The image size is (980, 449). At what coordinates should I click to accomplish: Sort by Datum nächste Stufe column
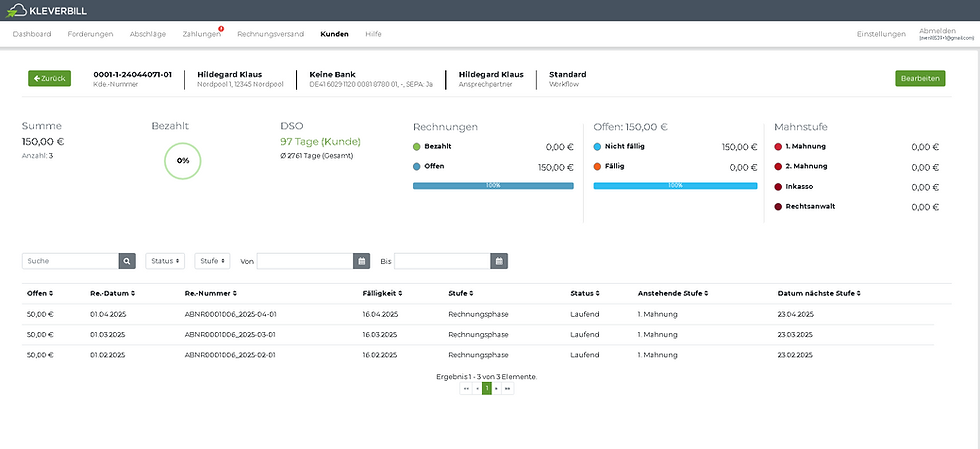point(820,293)
